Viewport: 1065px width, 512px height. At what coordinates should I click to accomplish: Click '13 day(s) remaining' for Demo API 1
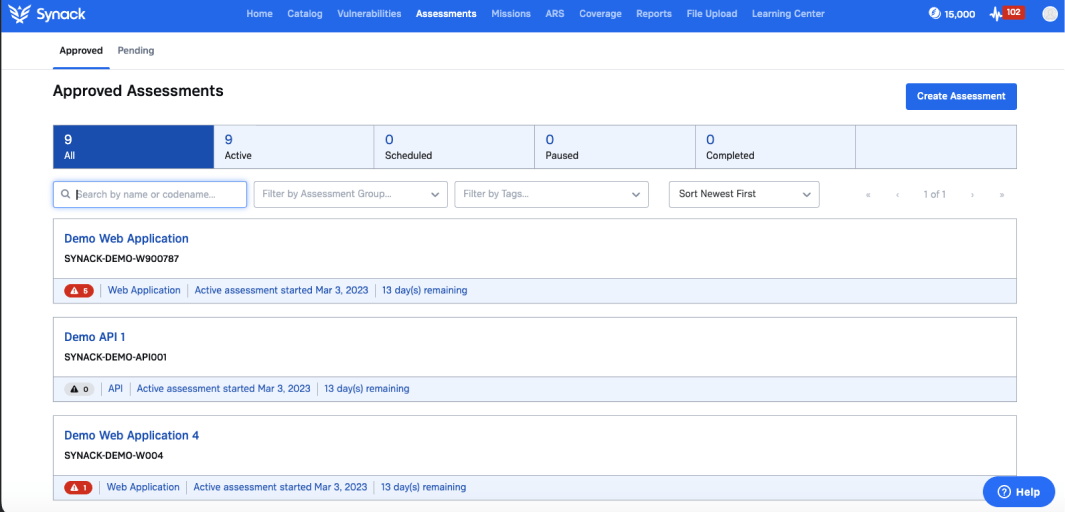(367, 389)
